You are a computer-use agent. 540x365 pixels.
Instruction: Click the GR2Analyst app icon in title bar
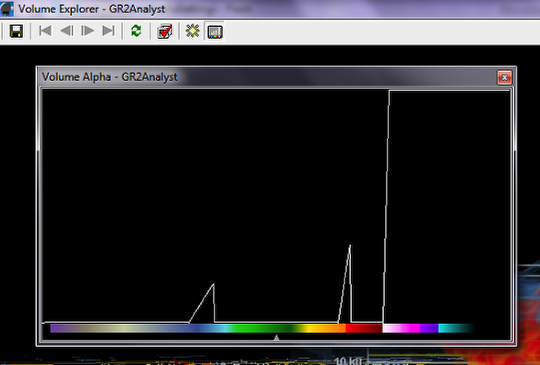pyautogui.click(x=7, y=9)
